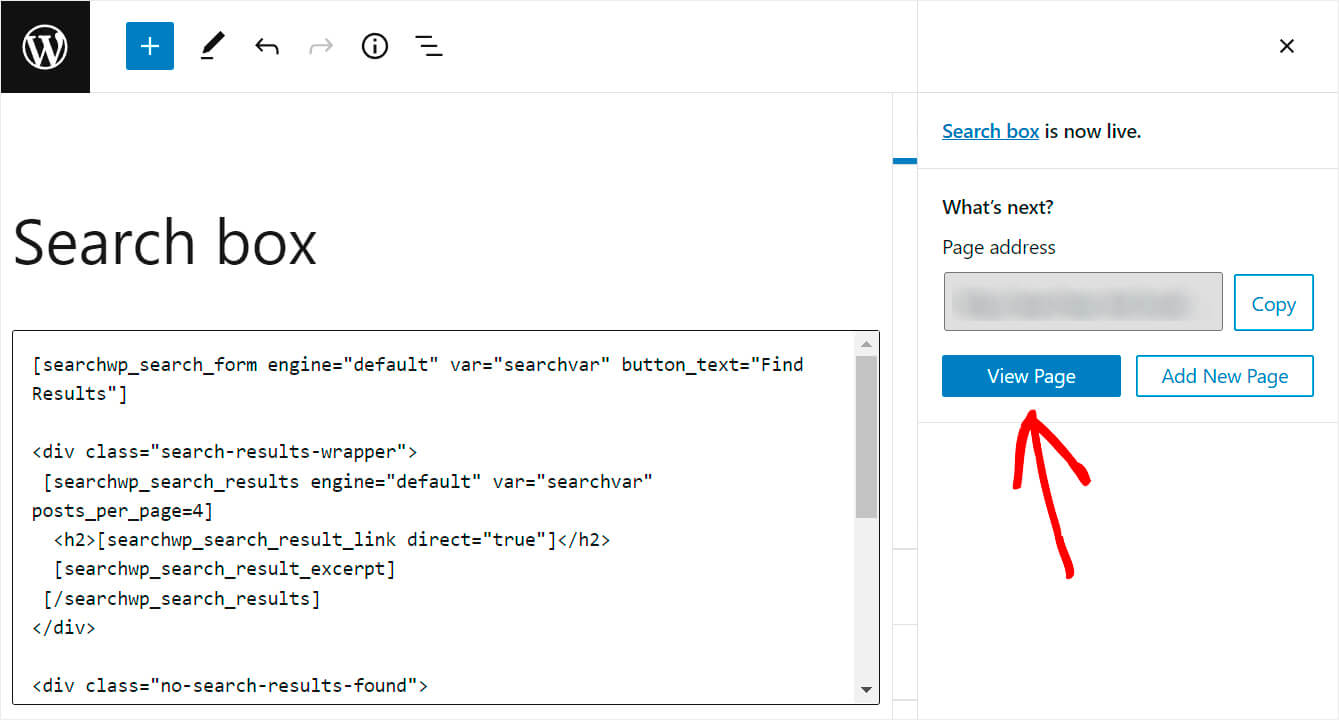Screen dimensions: 1339x720
Task: Redo using the forward arrow icon
Action: (320, 46)
